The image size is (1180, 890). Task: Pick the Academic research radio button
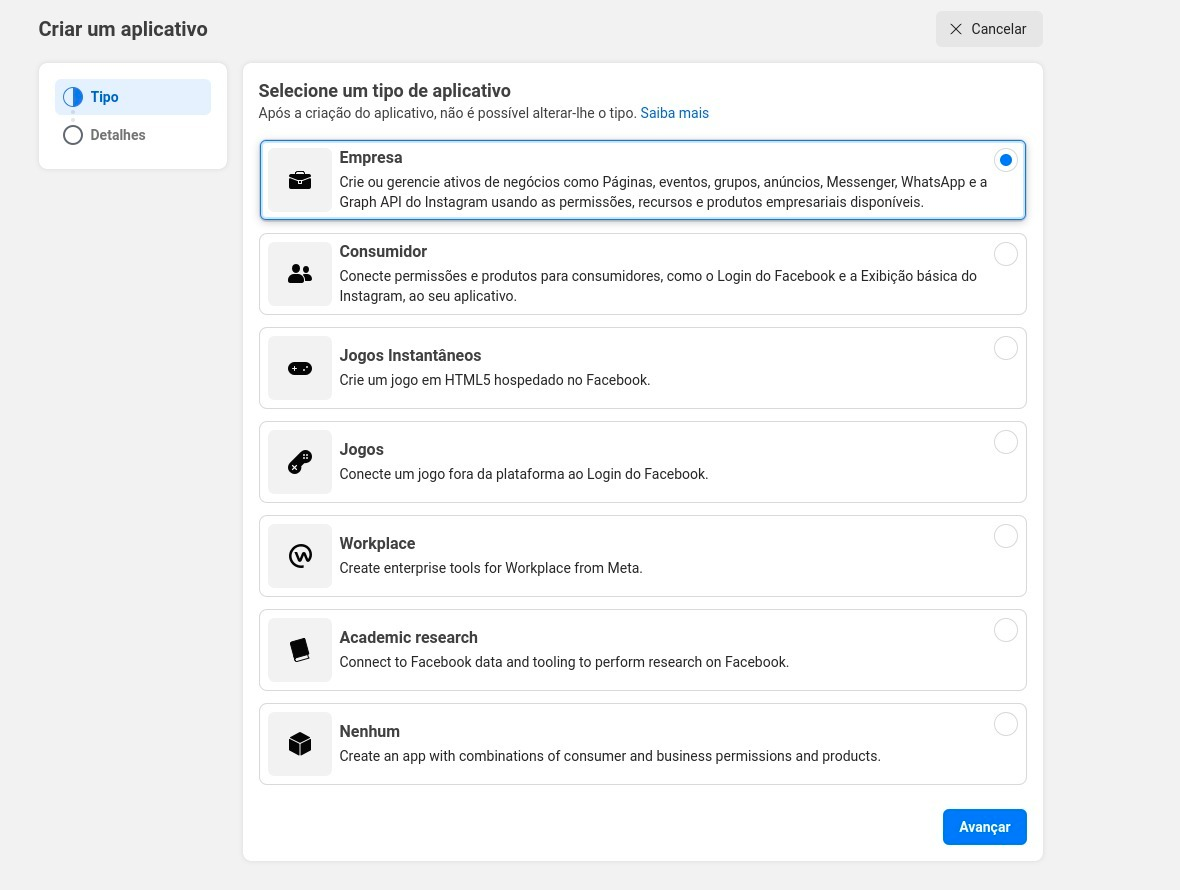1005,630
